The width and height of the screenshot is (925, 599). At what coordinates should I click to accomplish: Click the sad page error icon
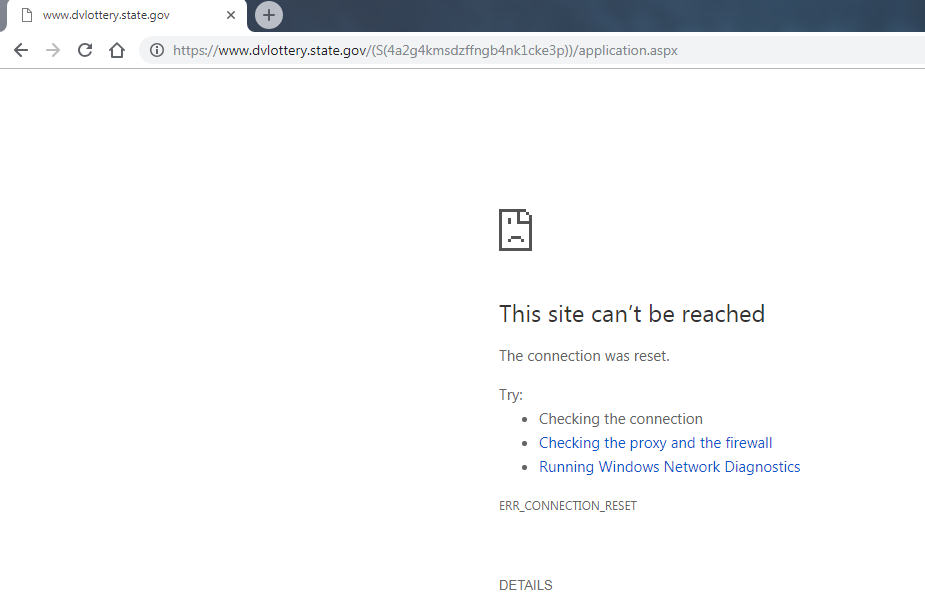point(515,230)
